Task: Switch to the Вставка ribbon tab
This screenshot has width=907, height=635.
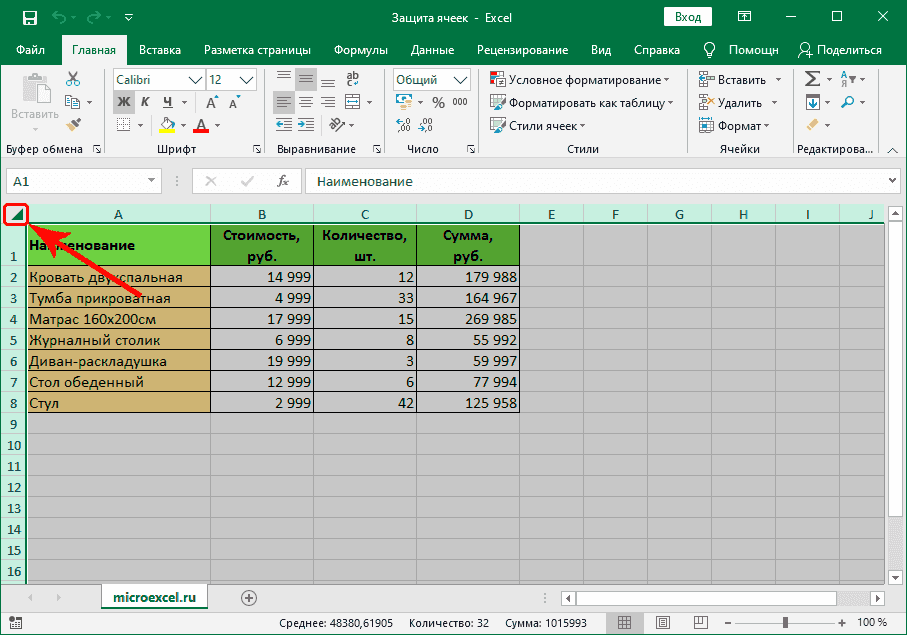Action: click(x=160, y=49)
